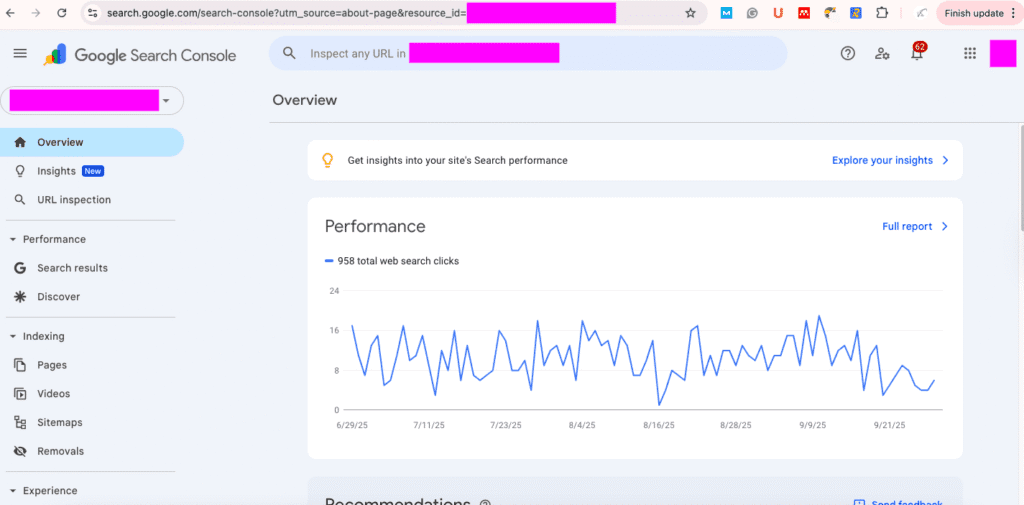1024x505 pixels.
Task: Click the Discover asterisk icon
Action: click(x=20, y=297)
